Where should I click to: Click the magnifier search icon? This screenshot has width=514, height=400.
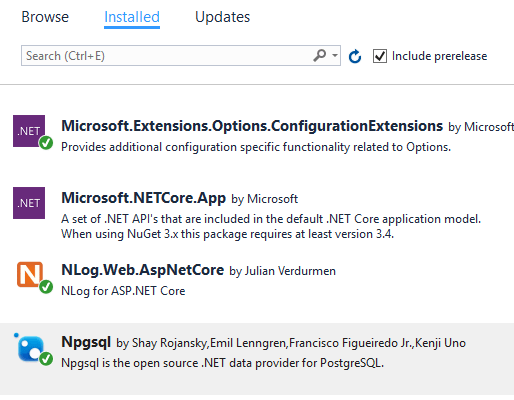click(319, 56)
